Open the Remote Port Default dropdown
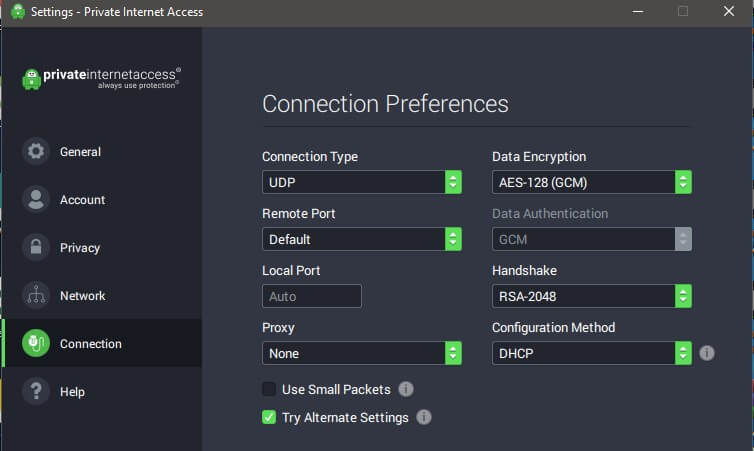 coord(362,239)
